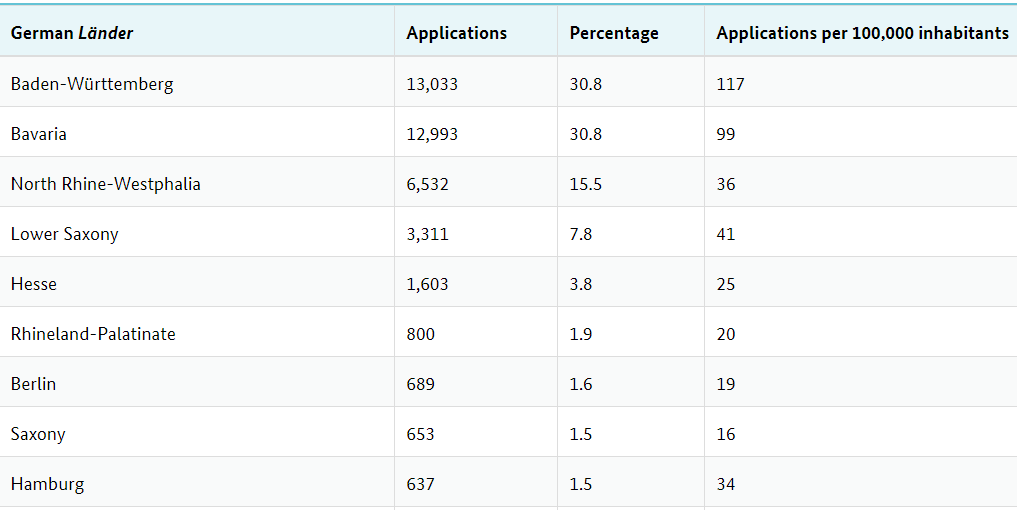This screenshot has width=1017, height=510.
Task: Click the 41 per-100,000 value
Action: pyautogui.click(x=726, y=234)
